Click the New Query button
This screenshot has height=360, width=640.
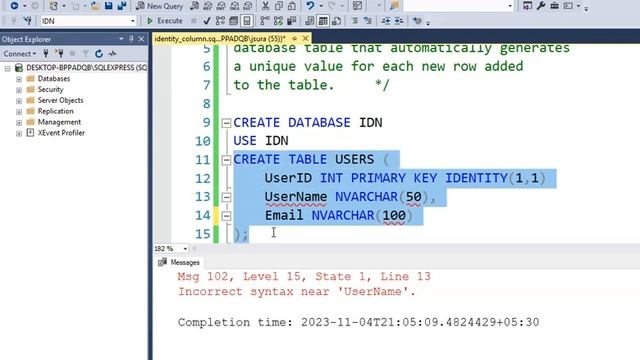pyautogui.click(x=159, y=6)
